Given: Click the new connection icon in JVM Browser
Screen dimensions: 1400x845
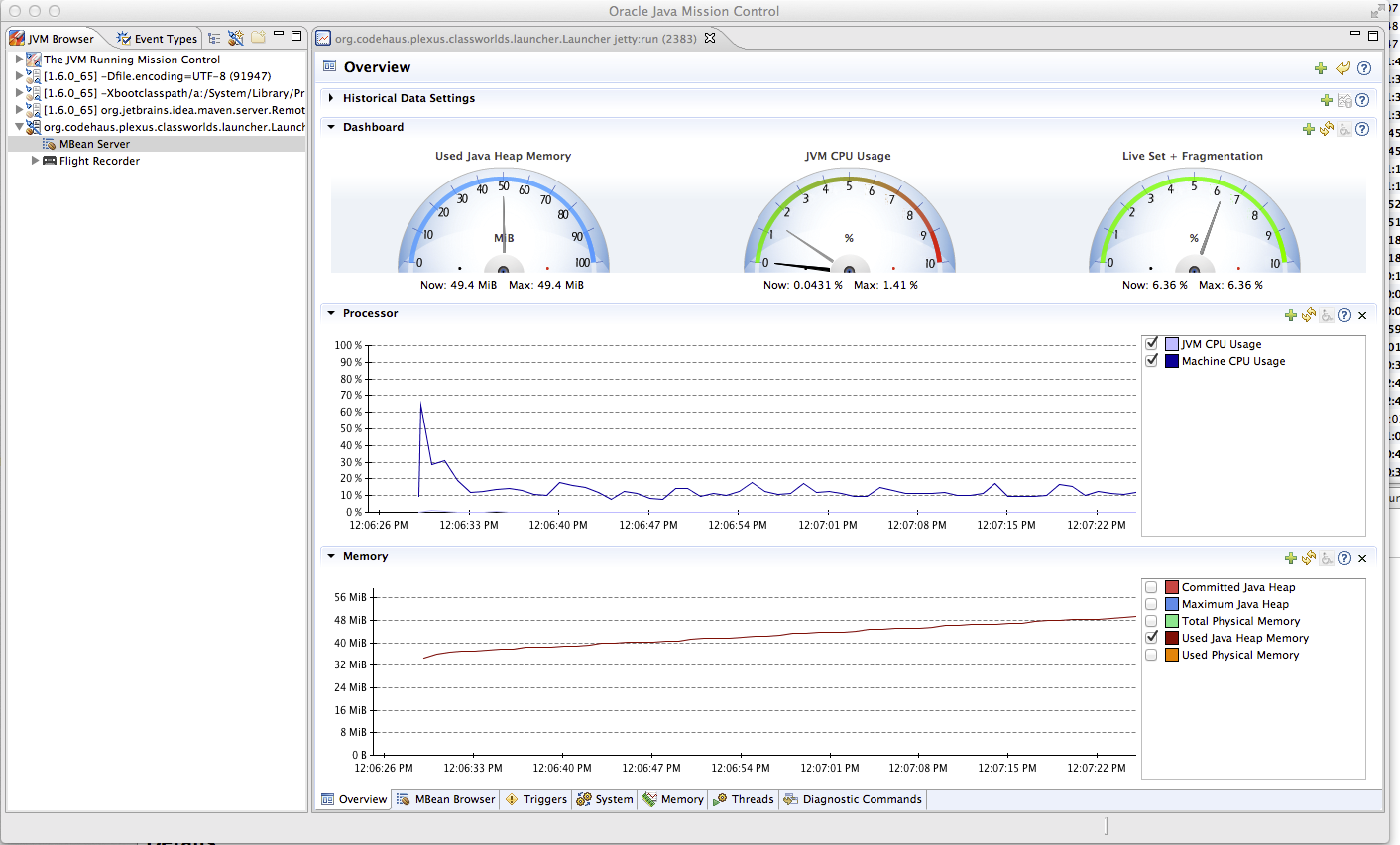Looking at the screenshot, I should pyautogui.click(x=236, y=38).
